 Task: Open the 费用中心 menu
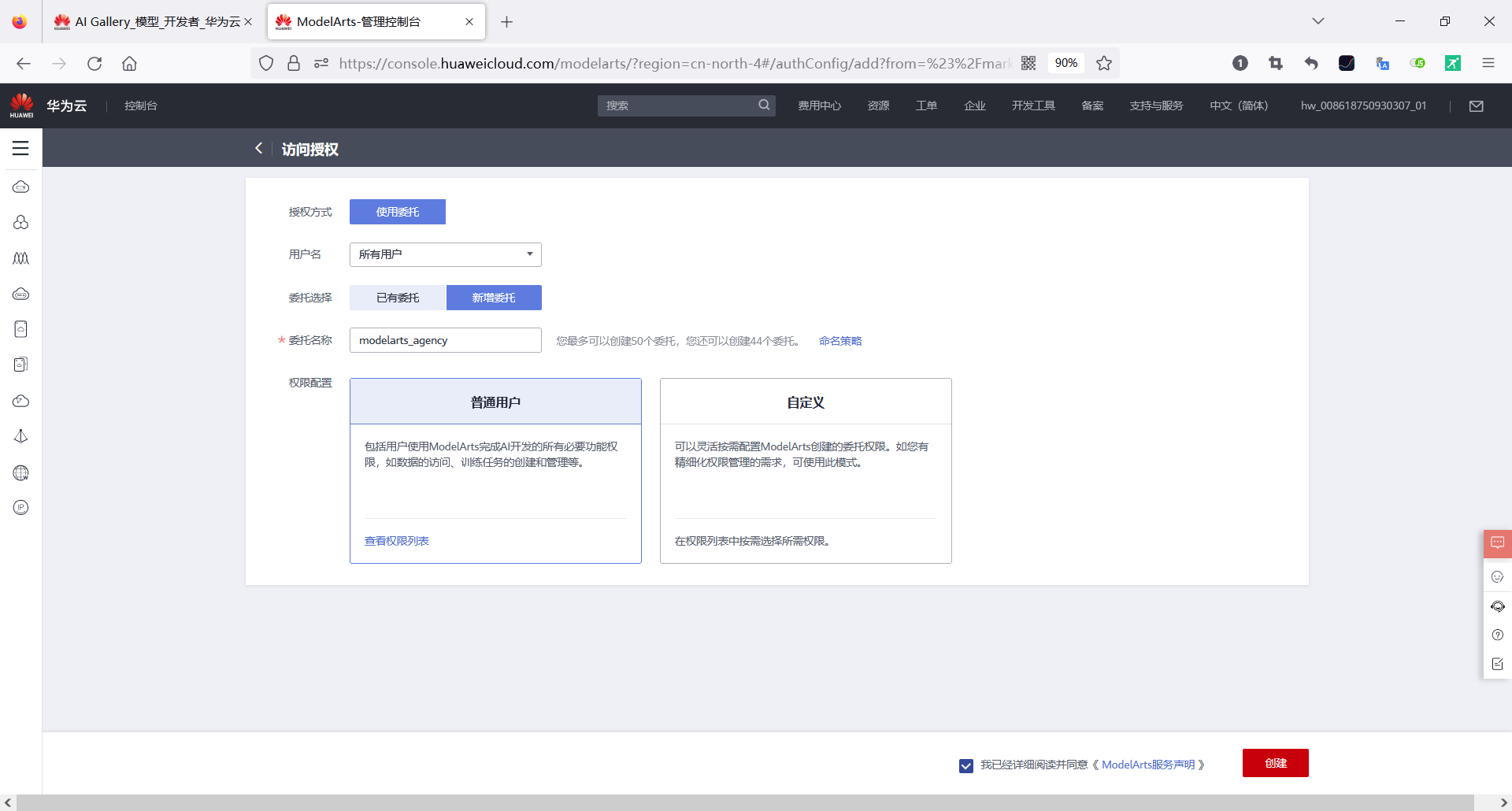click(819, 106)
